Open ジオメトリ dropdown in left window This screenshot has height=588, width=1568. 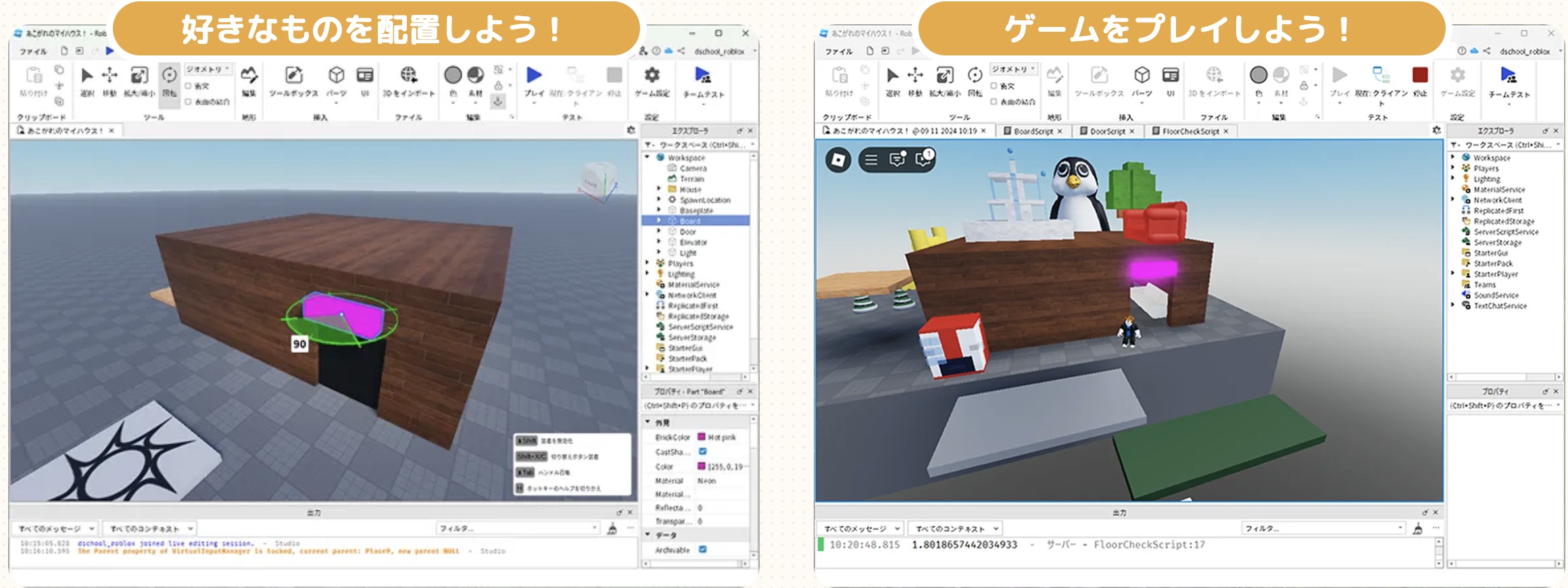(208, 70)
